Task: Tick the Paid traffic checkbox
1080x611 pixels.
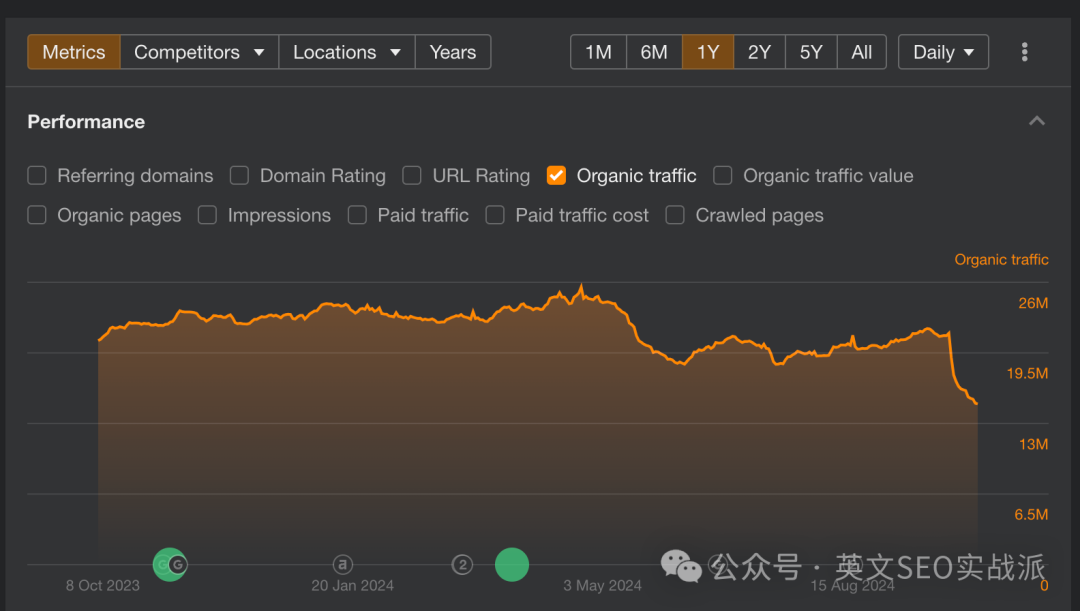Action: 357,215
